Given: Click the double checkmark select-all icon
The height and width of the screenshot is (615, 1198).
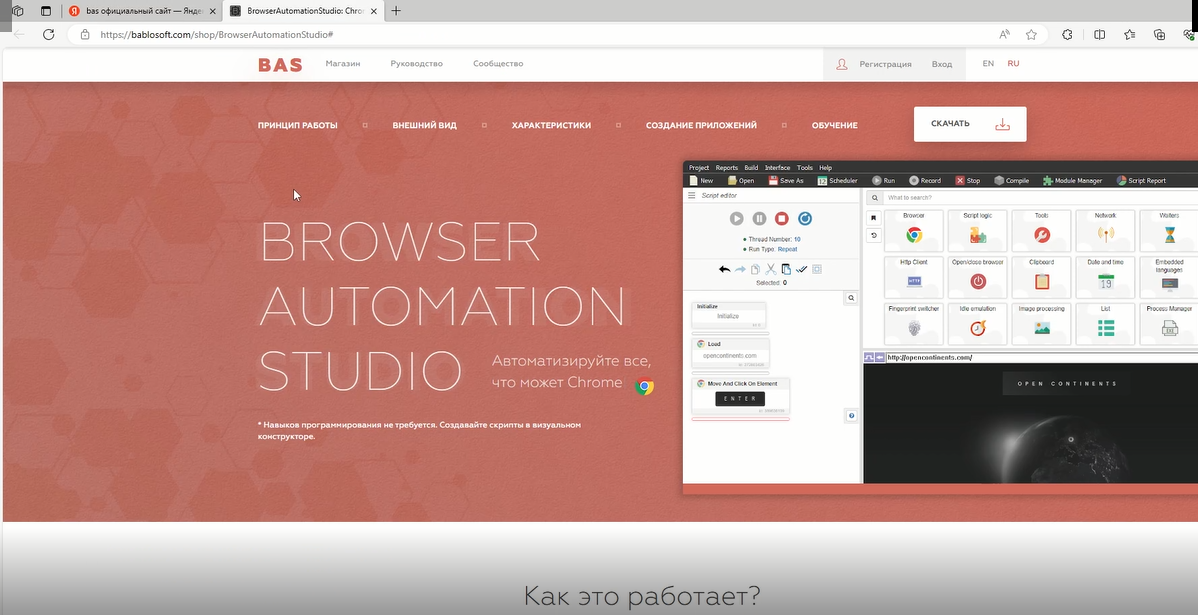Looking at the screenshot, I should (801, 269).
